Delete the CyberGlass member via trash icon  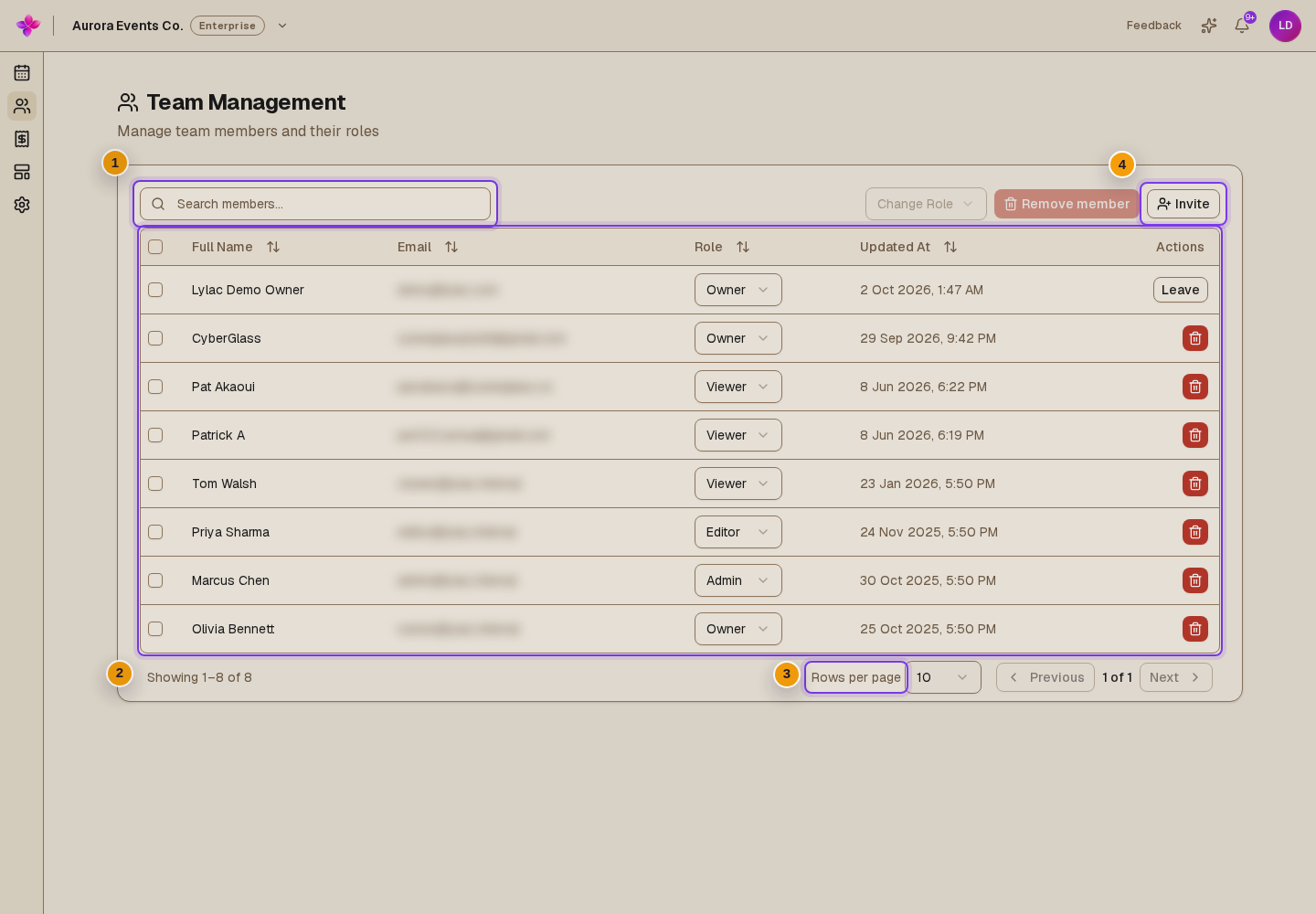tap(1195, 338)
